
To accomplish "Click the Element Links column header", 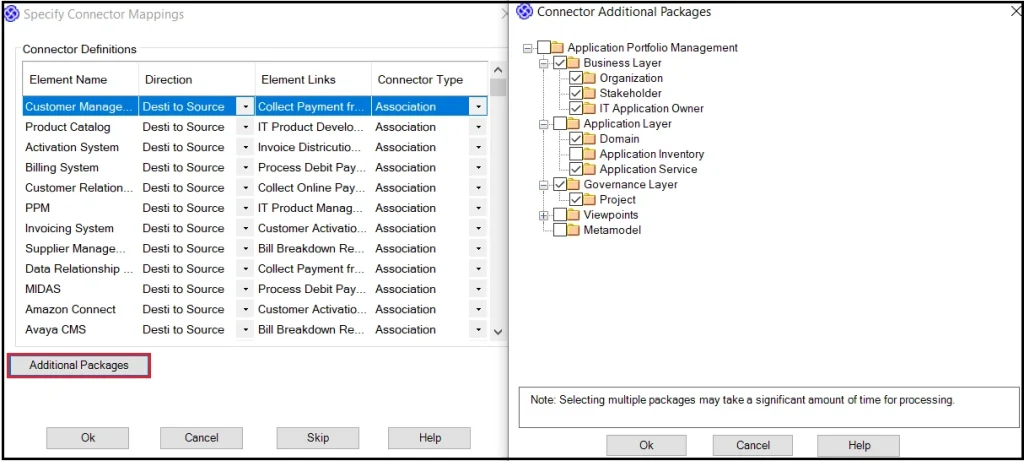I will [x=313, y=80].
